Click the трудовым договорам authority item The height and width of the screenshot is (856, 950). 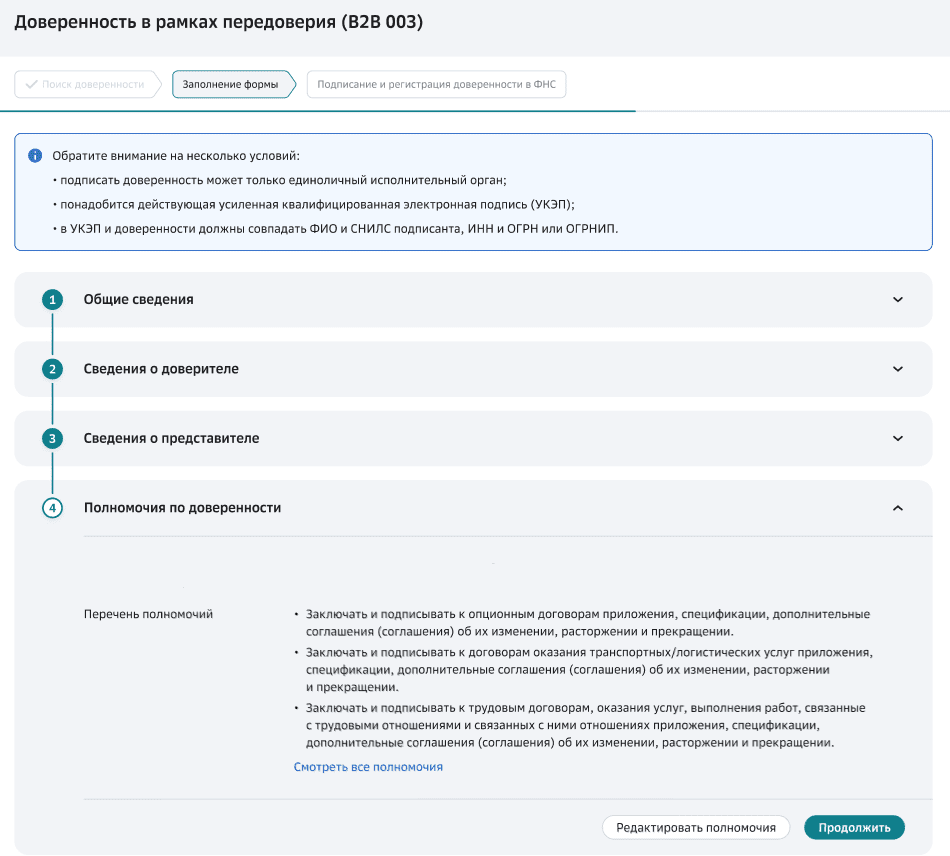[x=585, y=725]
